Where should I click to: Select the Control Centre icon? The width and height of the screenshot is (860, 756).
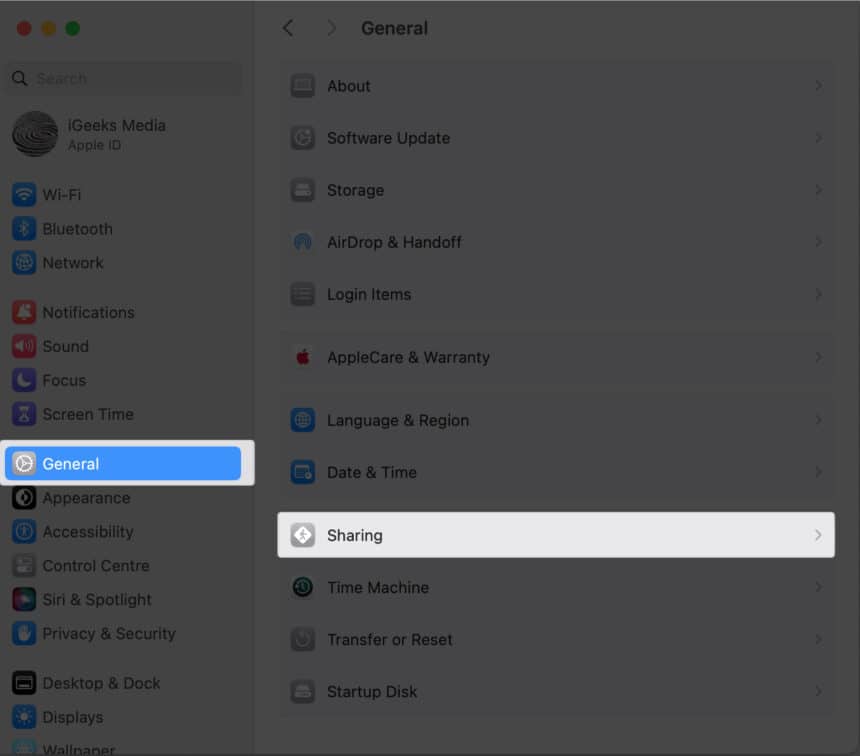click(x=23, y=565)
